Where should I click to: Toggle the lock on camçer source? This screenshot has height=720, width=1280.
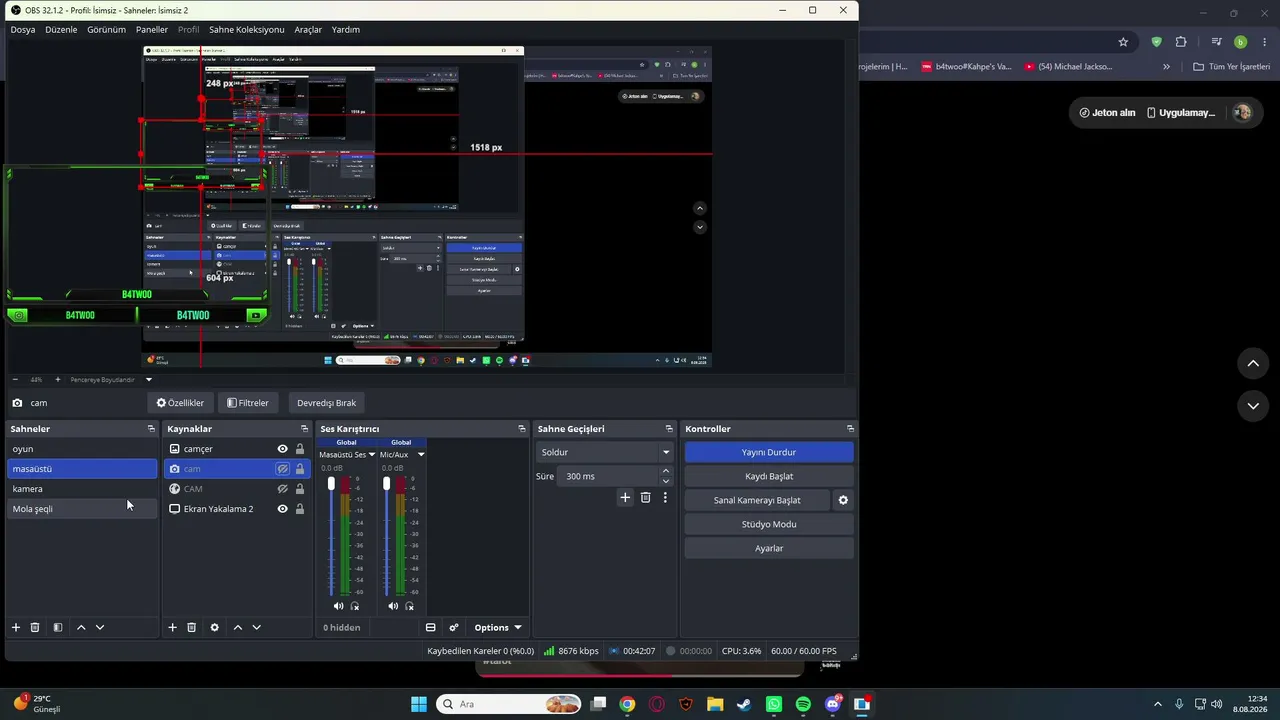(x=299, y=449)
